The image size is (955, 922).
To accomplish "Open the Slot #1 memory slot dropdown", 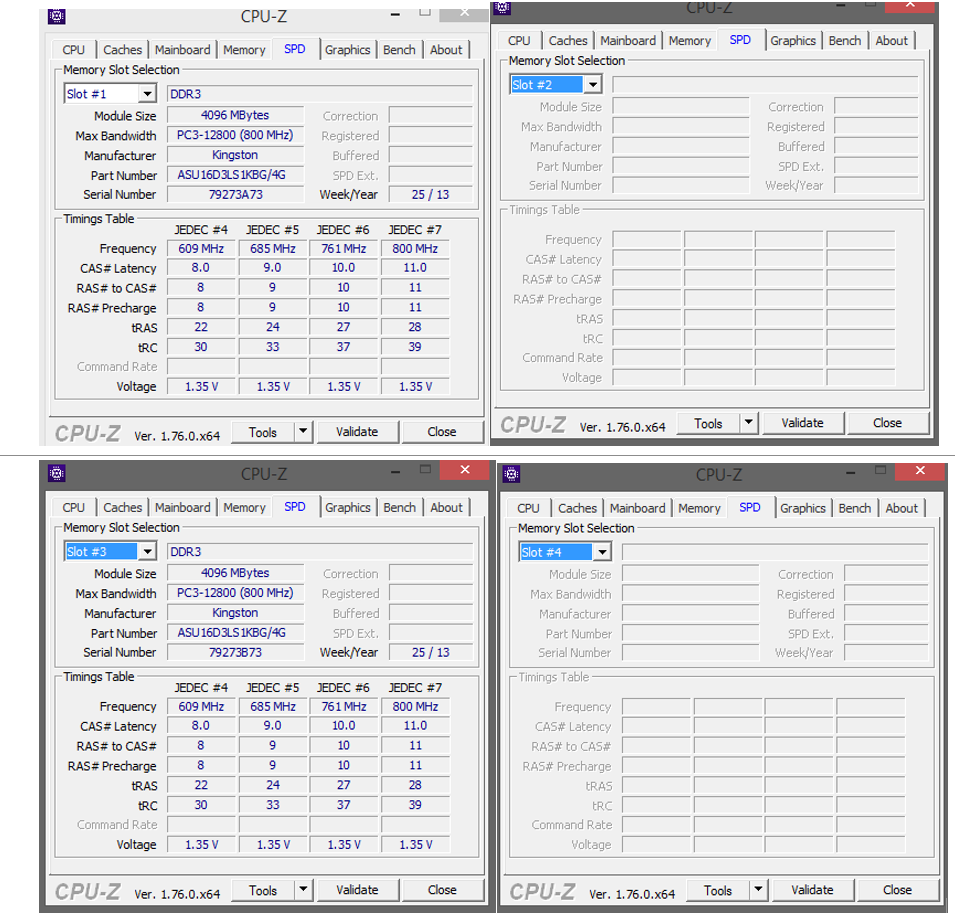I will (x=147, y=94).
